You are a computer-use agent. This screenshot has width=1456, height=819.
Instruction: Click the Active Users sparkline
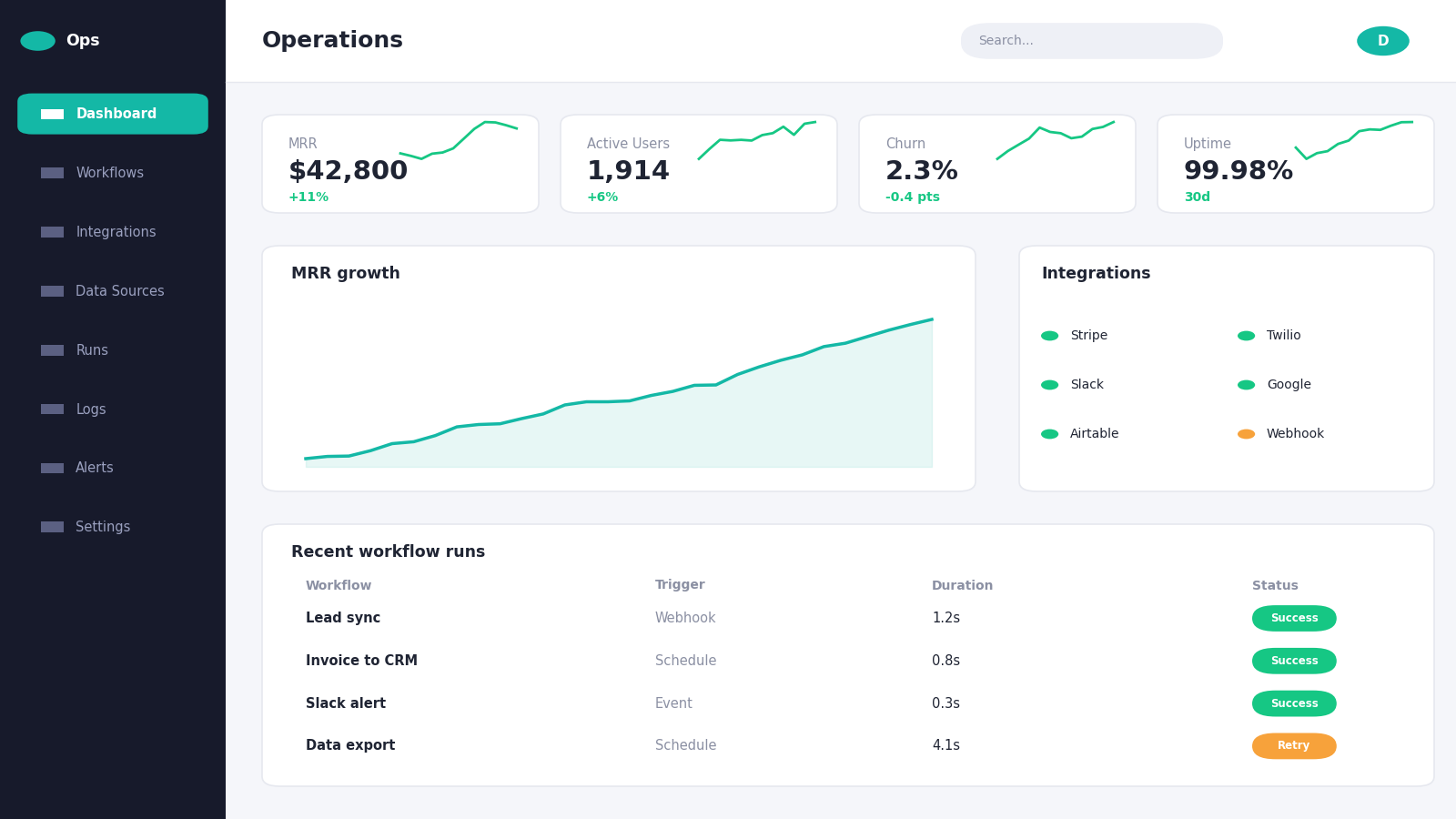tap(757, 140)
